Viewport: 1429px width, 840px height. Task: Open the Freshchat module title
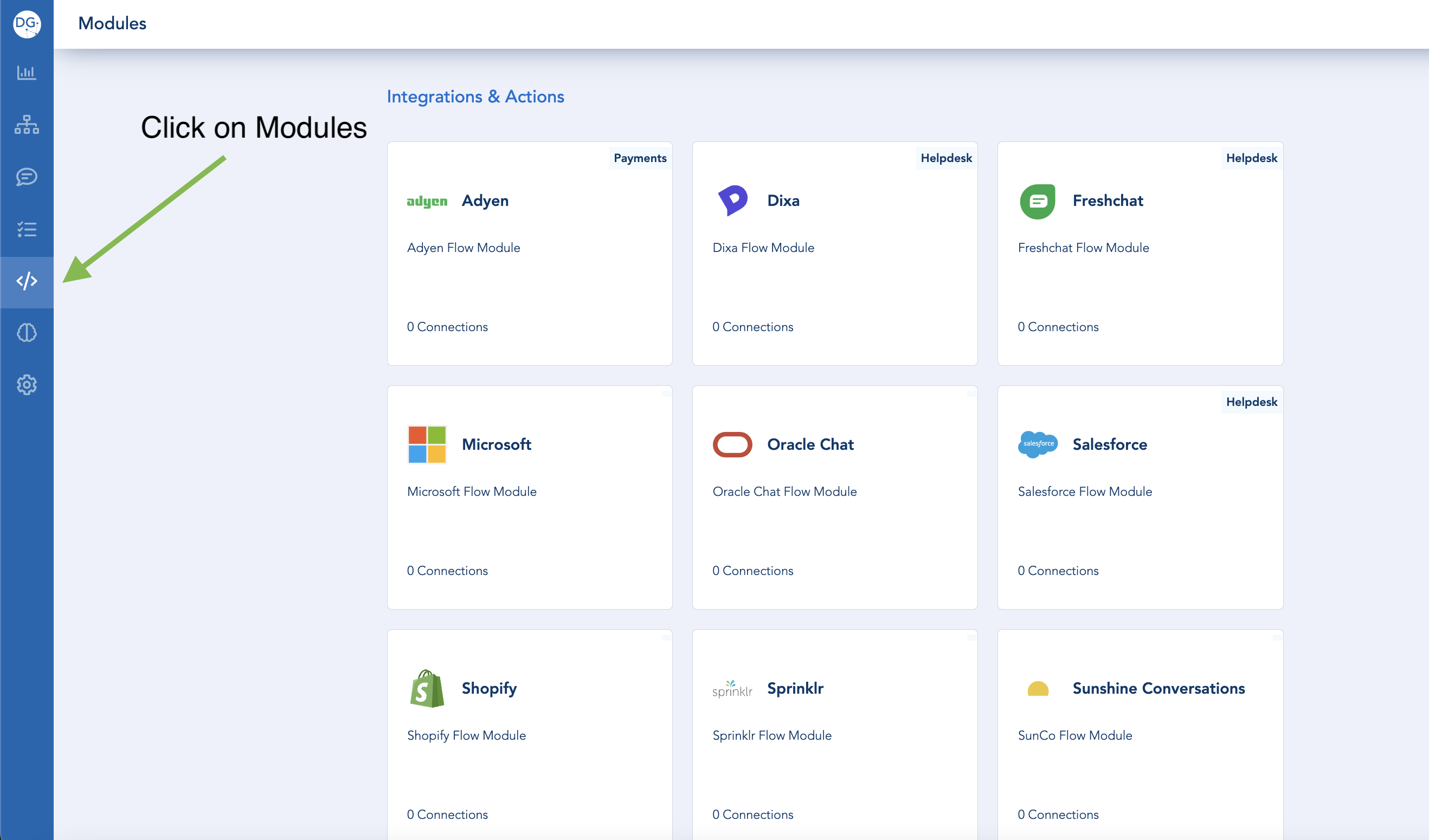point(1108,201)
